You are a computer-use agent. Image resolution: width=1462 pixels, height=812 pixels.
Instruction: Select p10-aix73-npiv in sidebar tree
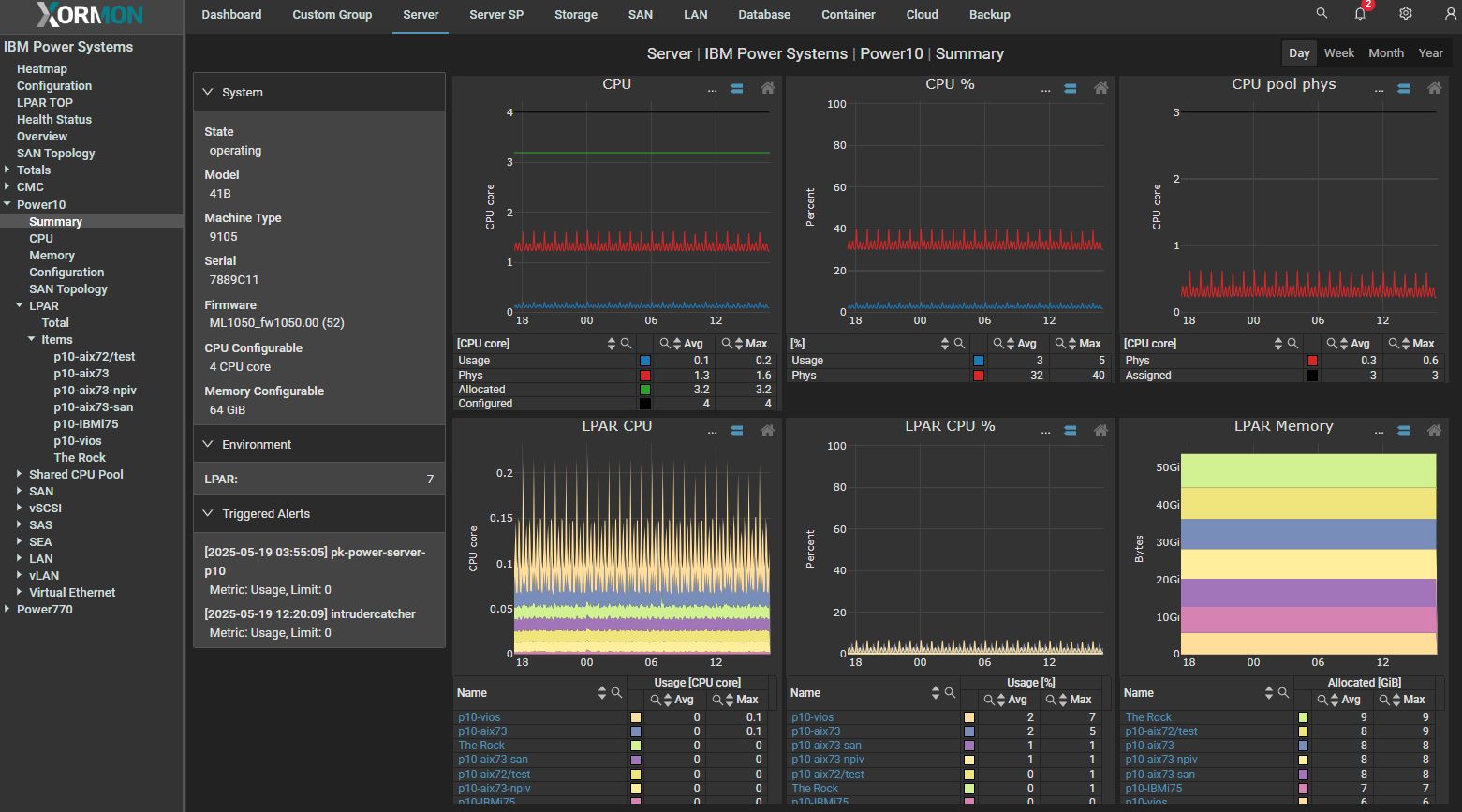[x=95, y=390]
